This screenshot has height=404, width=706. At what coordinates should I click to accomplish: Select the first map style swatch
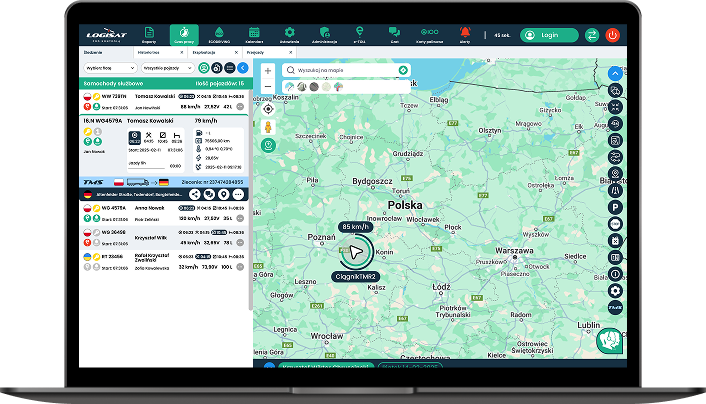point(290,86)
